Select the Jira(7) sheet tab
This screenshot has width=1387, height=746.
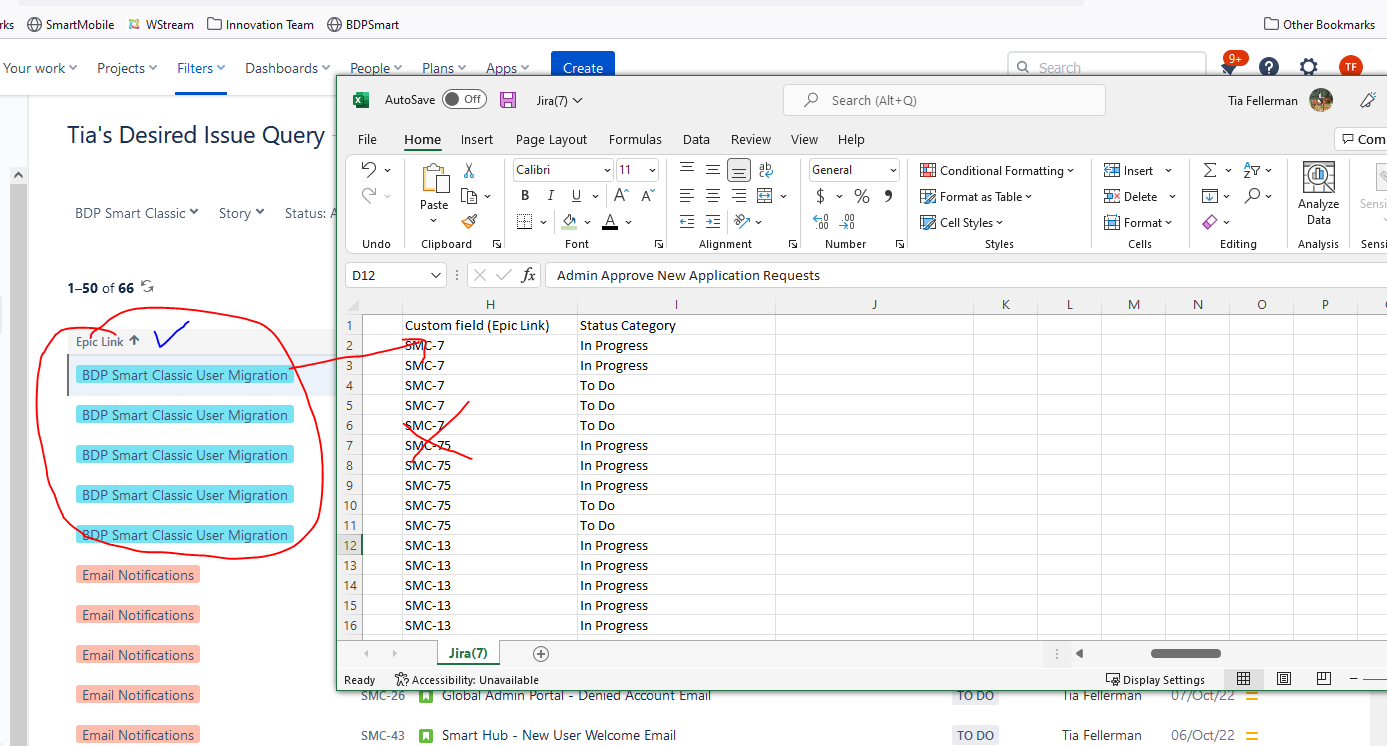pos(468,654)
